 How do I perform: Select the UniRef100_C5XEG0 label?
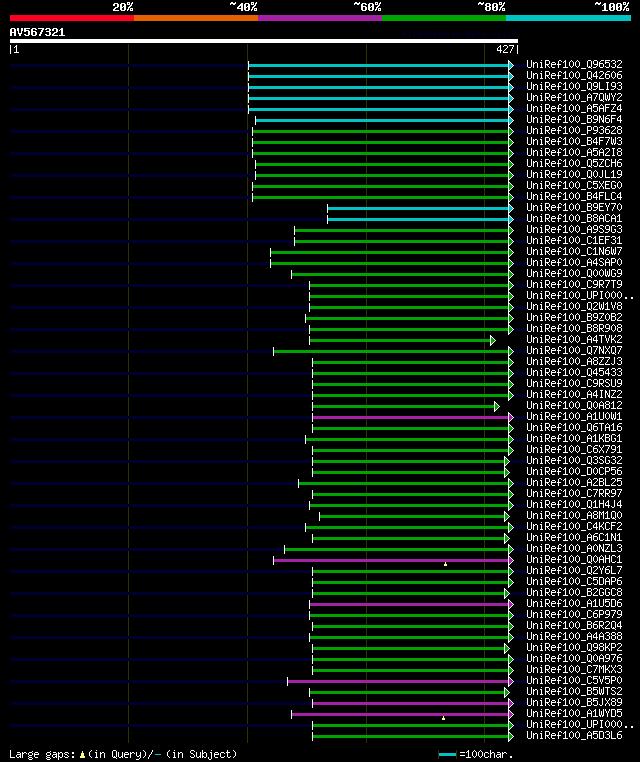coord(574,185)
